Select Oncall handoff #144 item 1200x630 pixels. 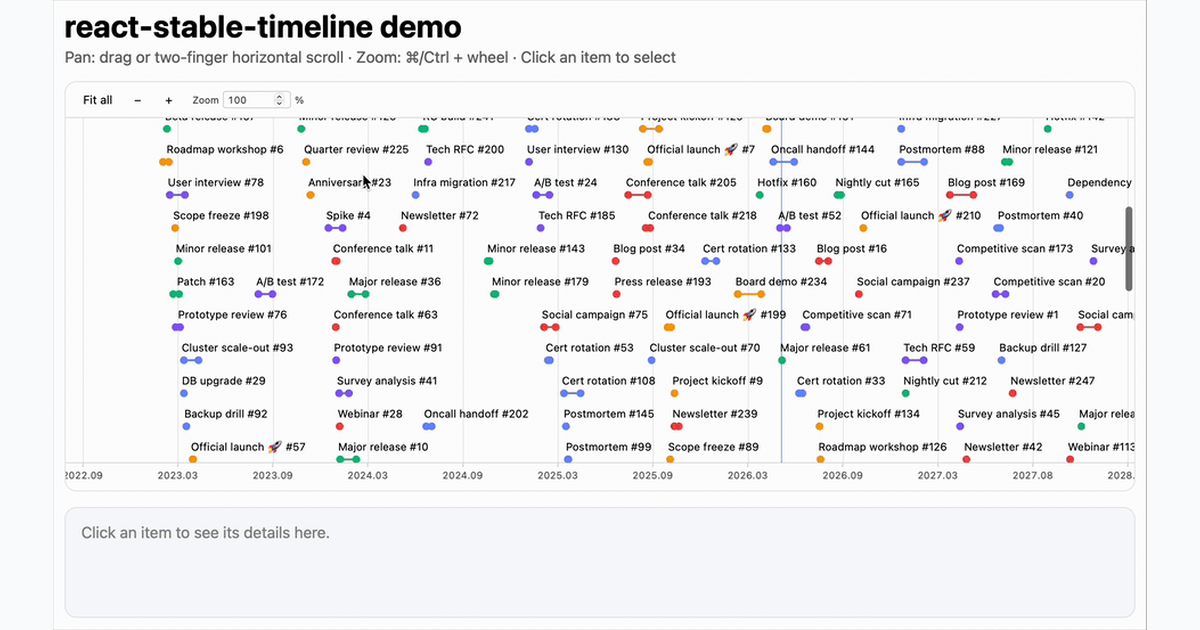pos(823,149)
